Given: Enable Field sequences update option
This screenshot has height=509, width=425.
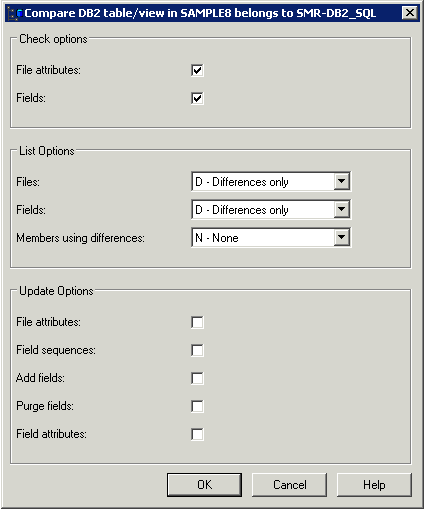Looking at the screenshot, I should (197, 350).
